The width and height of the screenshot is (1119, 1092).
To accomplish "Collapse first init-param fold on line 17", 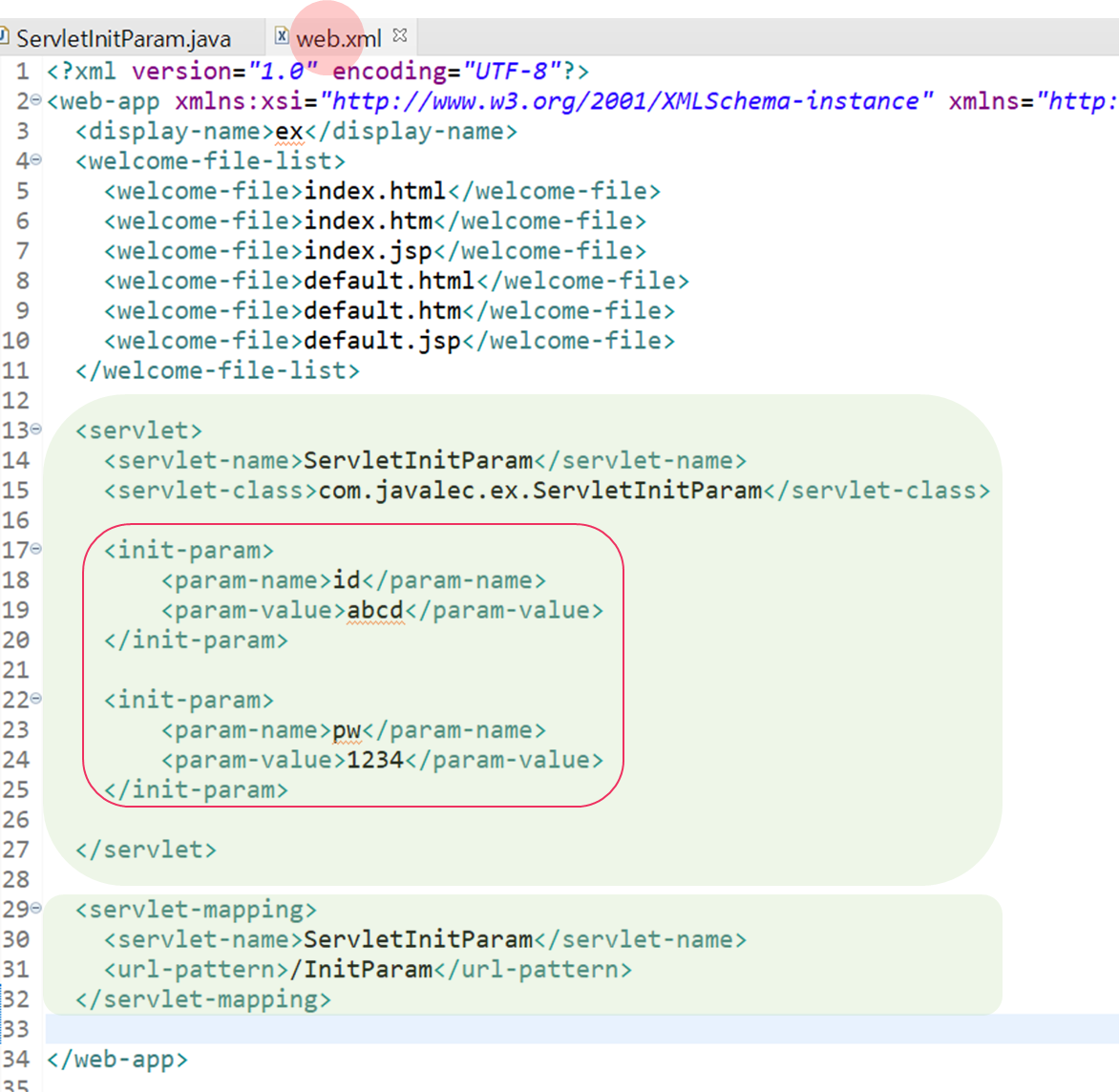I will click(35, 549).
